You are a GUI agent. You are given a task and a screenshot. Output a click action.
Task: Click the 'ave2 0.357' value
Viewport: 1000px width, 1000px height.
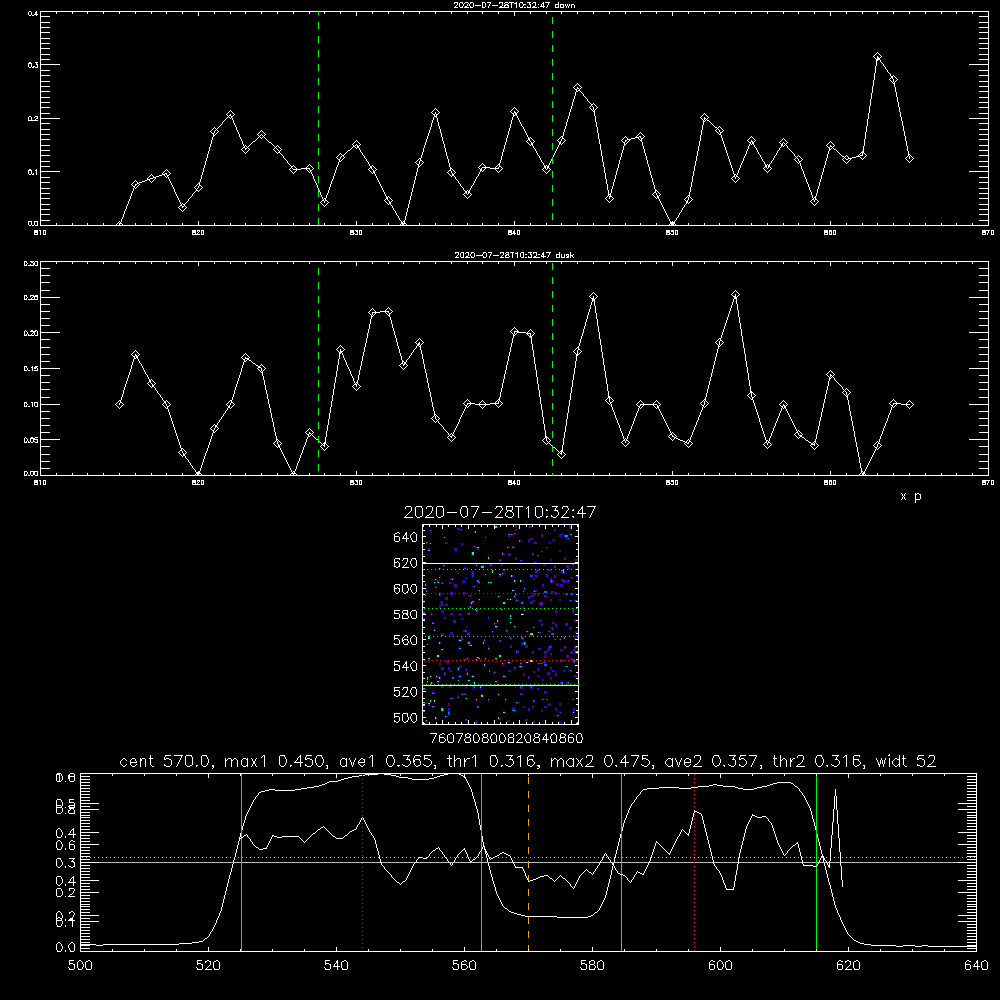point(712,761)
